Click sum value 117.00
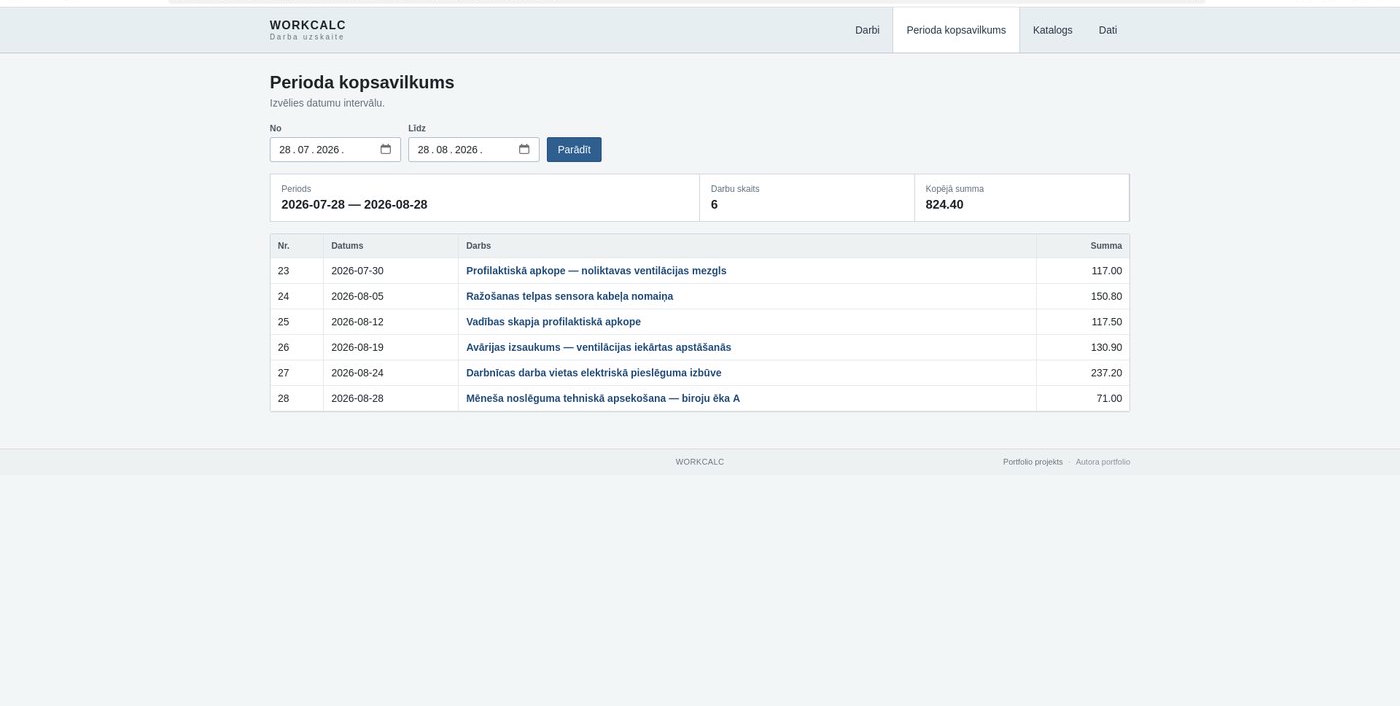1400x706 pixels. pos(1106,271)
